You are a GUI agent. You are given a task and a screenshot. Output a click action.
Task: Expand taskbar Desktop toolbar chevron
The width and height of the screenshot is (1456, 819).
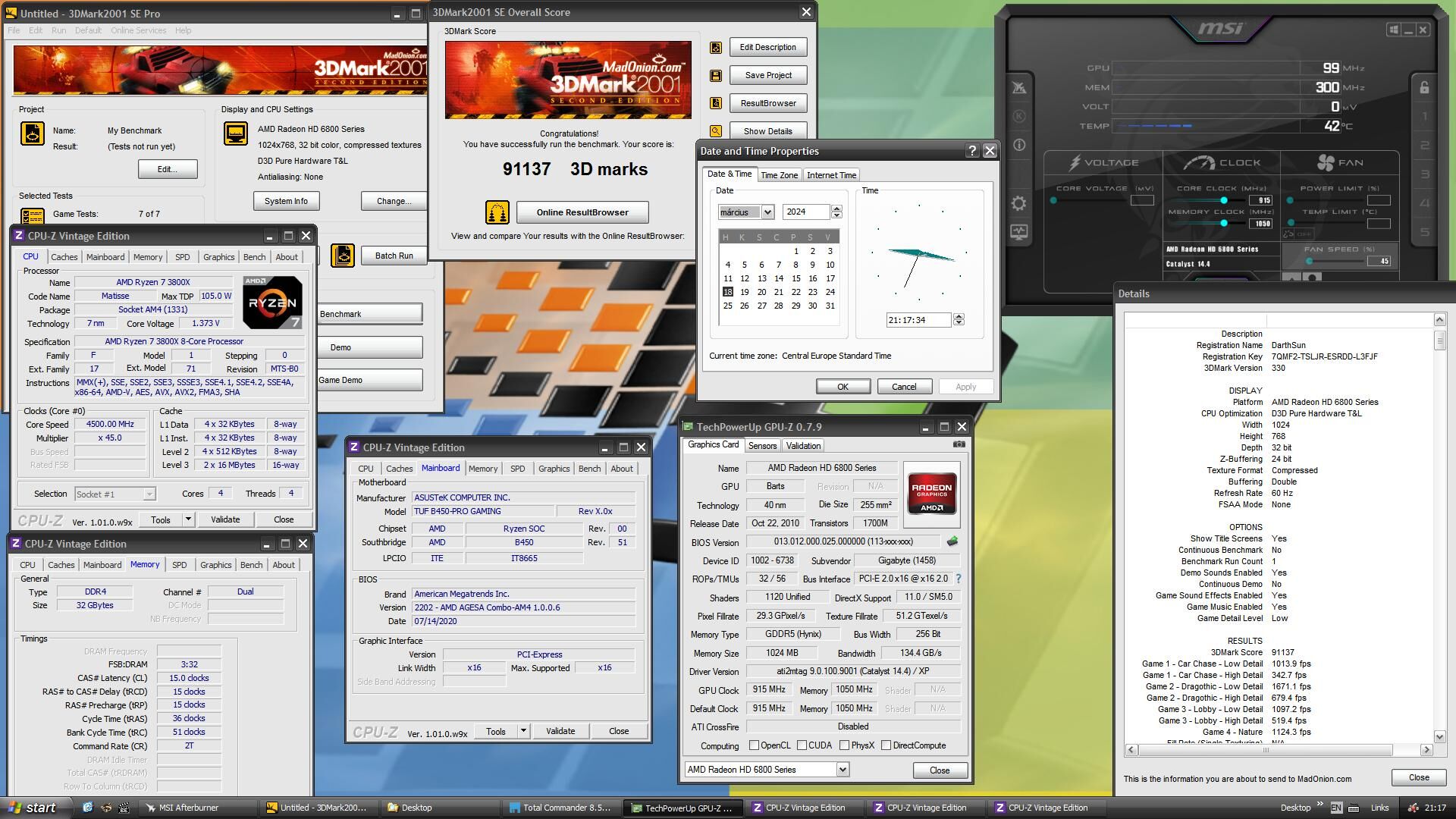tap(1320, 805)
